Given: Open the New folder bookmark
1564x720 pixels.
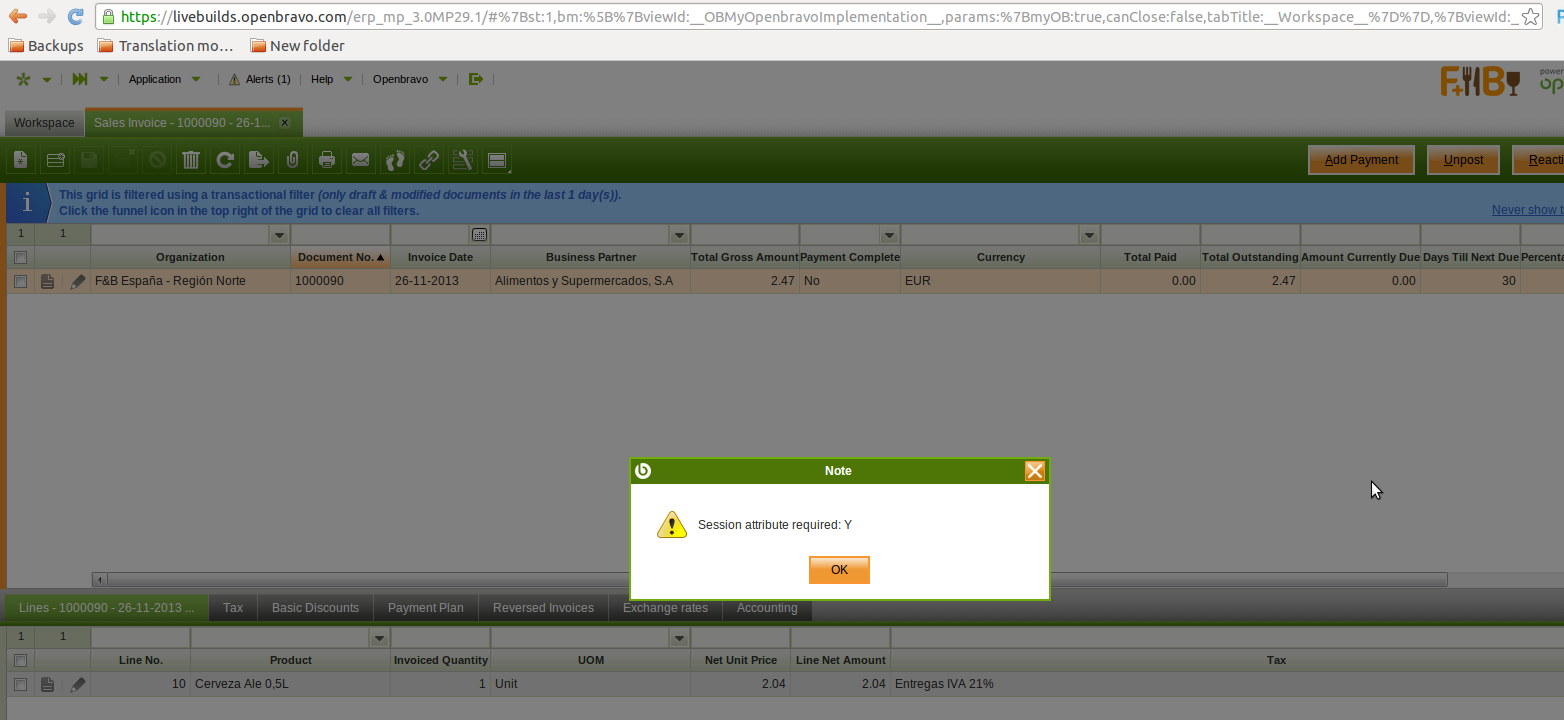Looking at the screenshot, I should click(298, 46).
